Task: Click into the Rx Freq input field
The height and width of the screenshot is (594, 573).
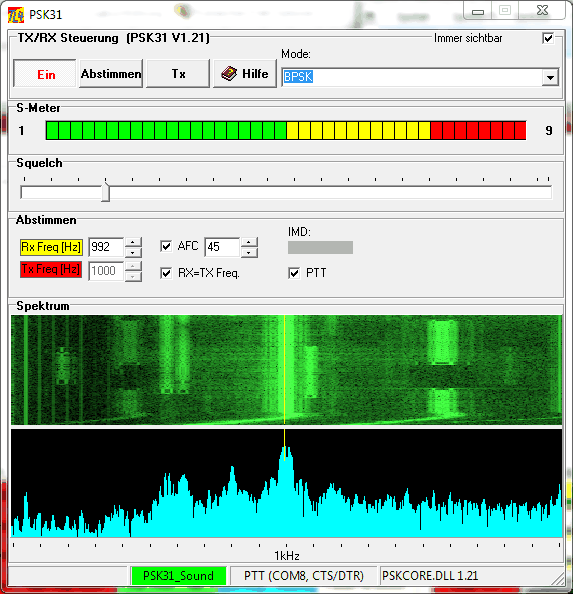Action: tap(106, 247)
